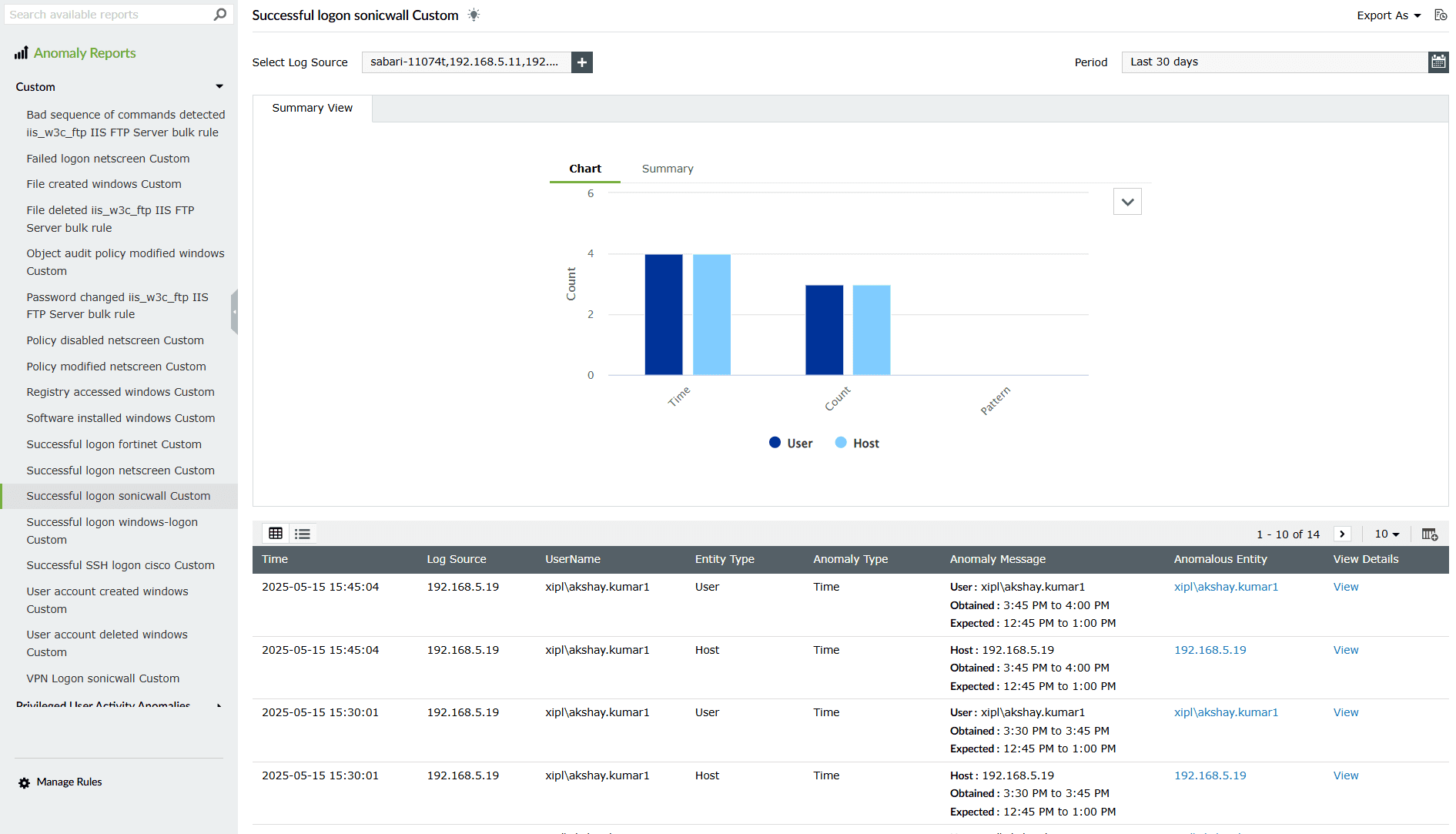1456x834 pixels.
Task: Open Bad sequence of commands detected report
Action: tap(126, 123)
